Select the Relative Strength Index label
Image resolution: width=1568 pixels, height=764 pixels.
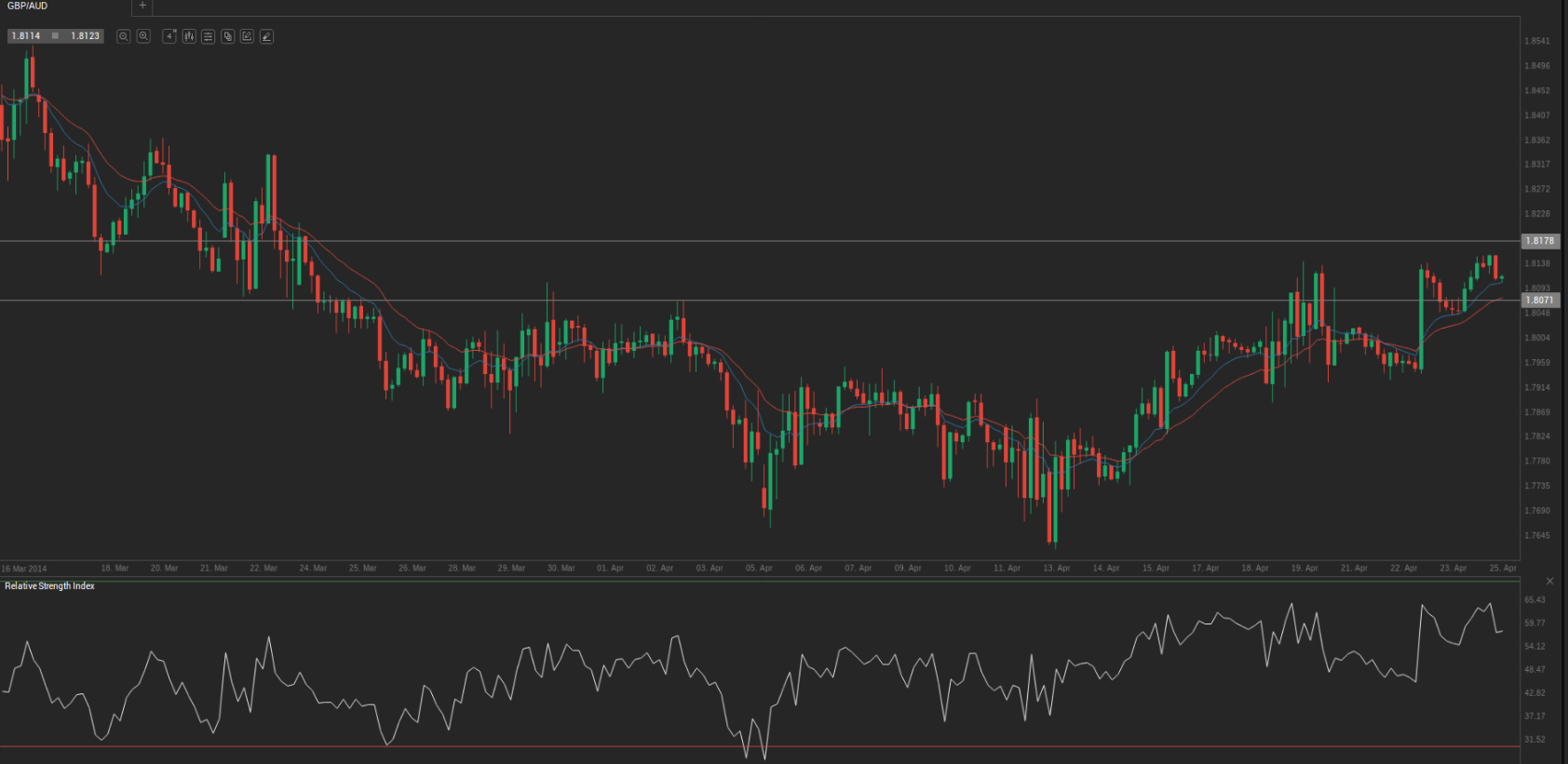[50, 586]
